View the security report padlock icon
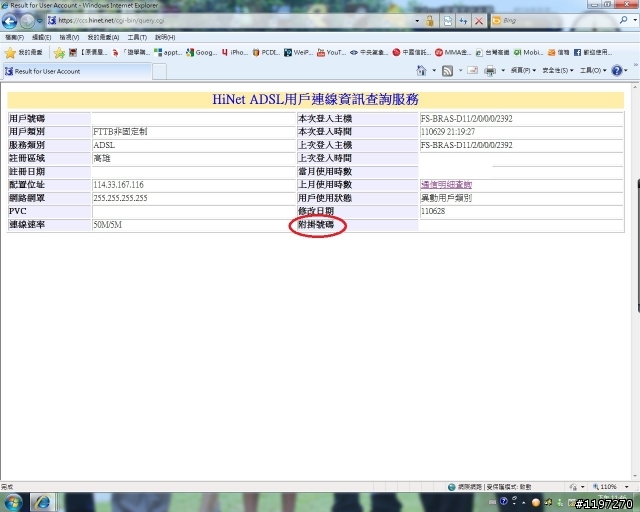The width and height of the screenshot is (640, 512). coord(430,21)
